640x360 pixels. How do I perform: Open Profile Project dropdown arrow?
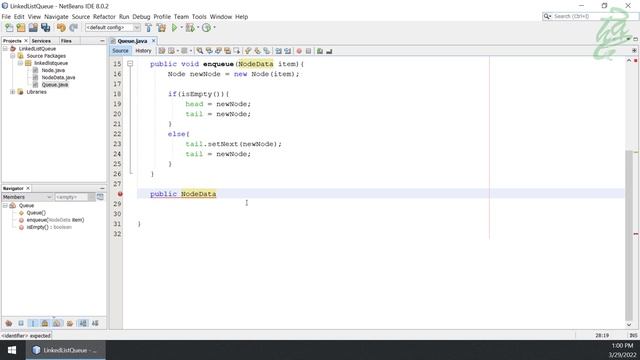tap(214, 27)
